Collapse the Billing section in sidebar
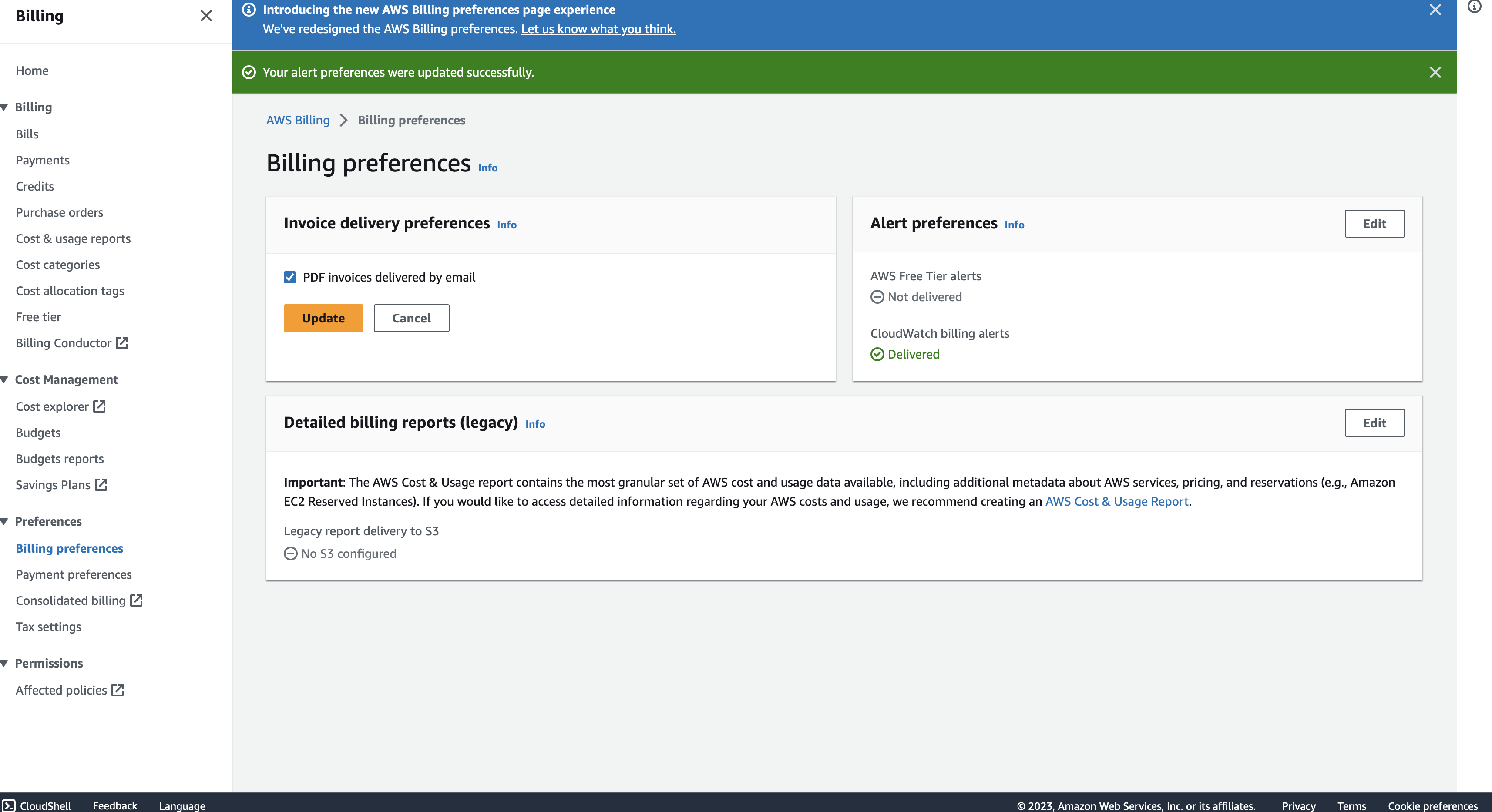The width and height of the screenshot is (1492, 812). click(x=5, y=107)
